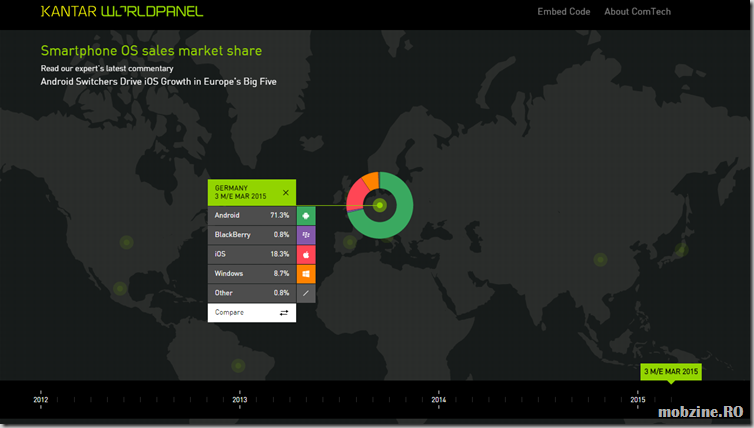
Task: Click the 3 M/E MAR 2015 timeline tag
Action: click(671, 372)
